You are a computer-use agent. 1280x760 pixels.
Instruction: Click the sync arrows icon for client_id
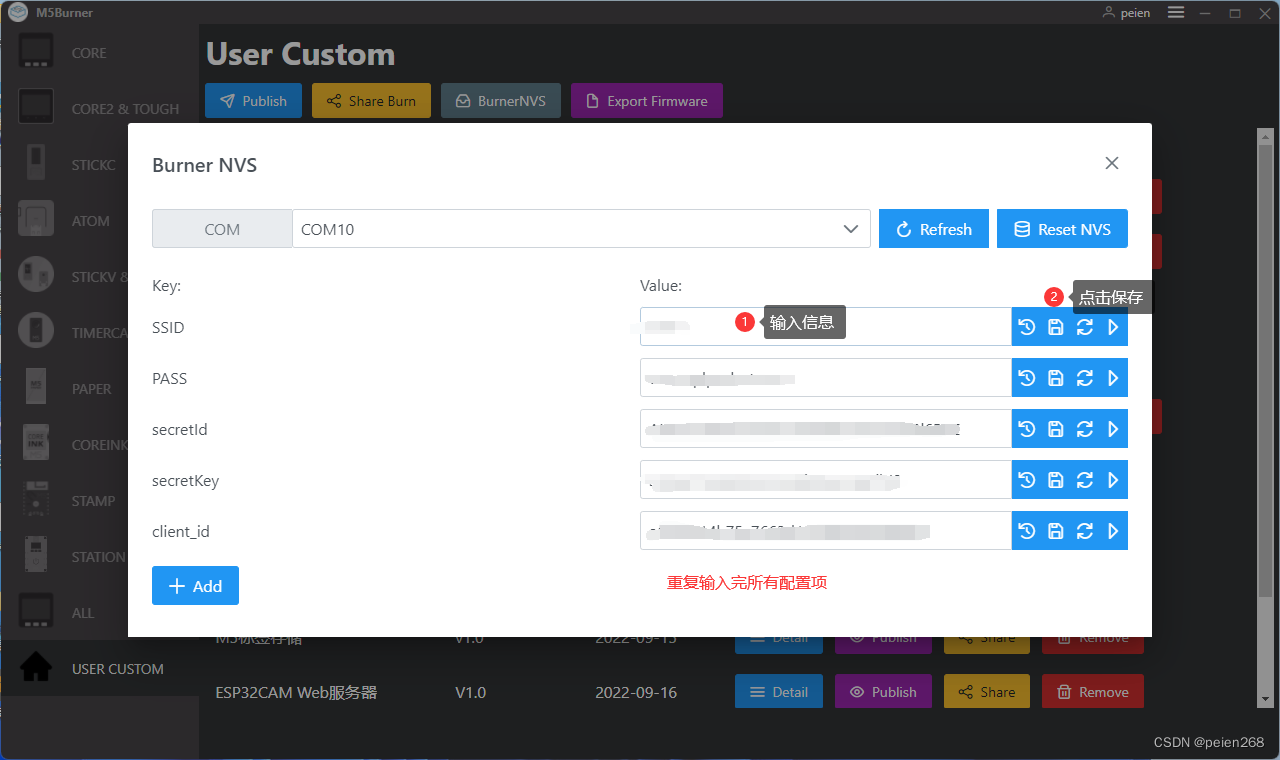click(x=1084, y=531)
